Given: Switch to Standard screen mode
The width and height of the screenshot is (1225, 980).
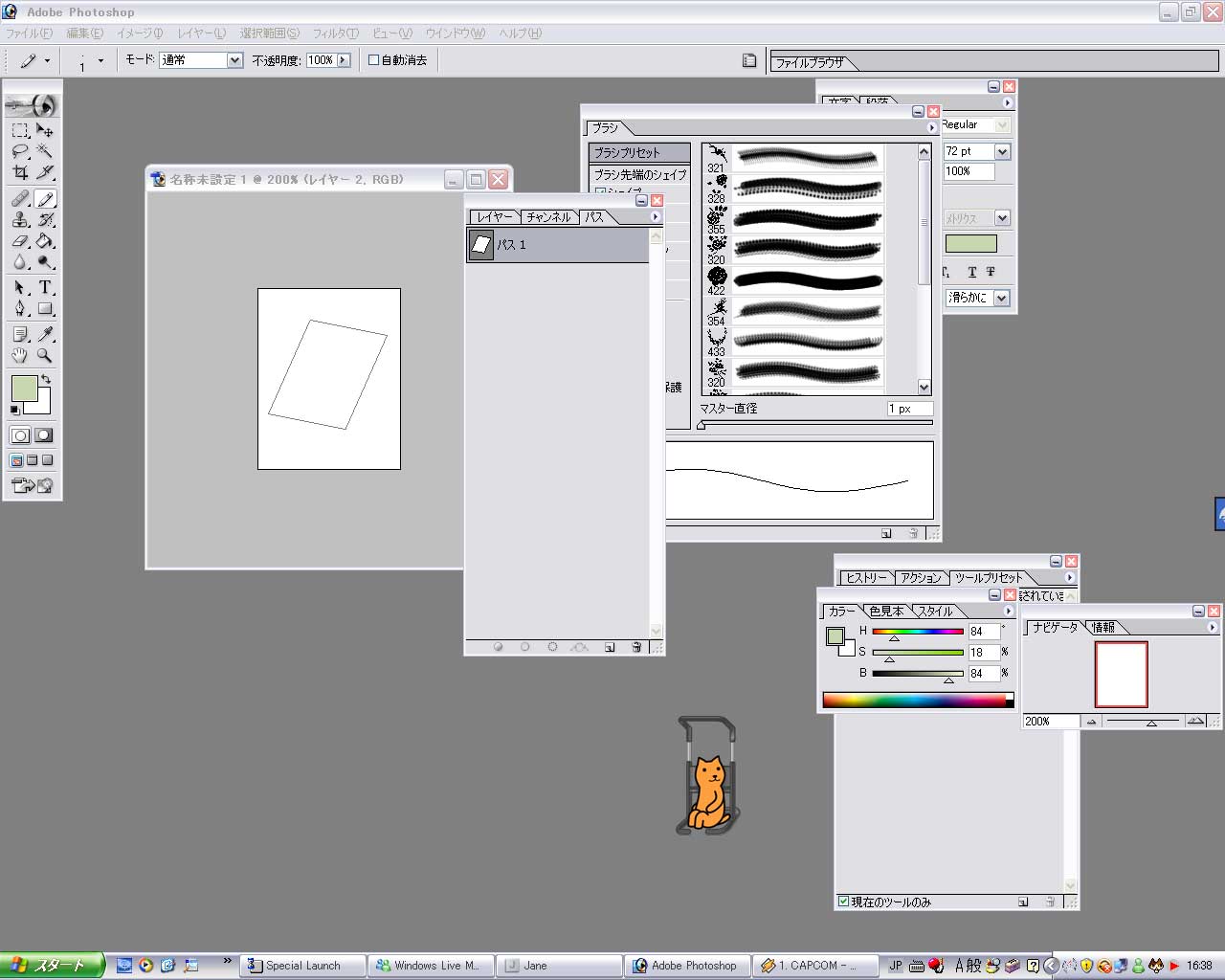Looking at the screenshot, I should pos(16,460).
